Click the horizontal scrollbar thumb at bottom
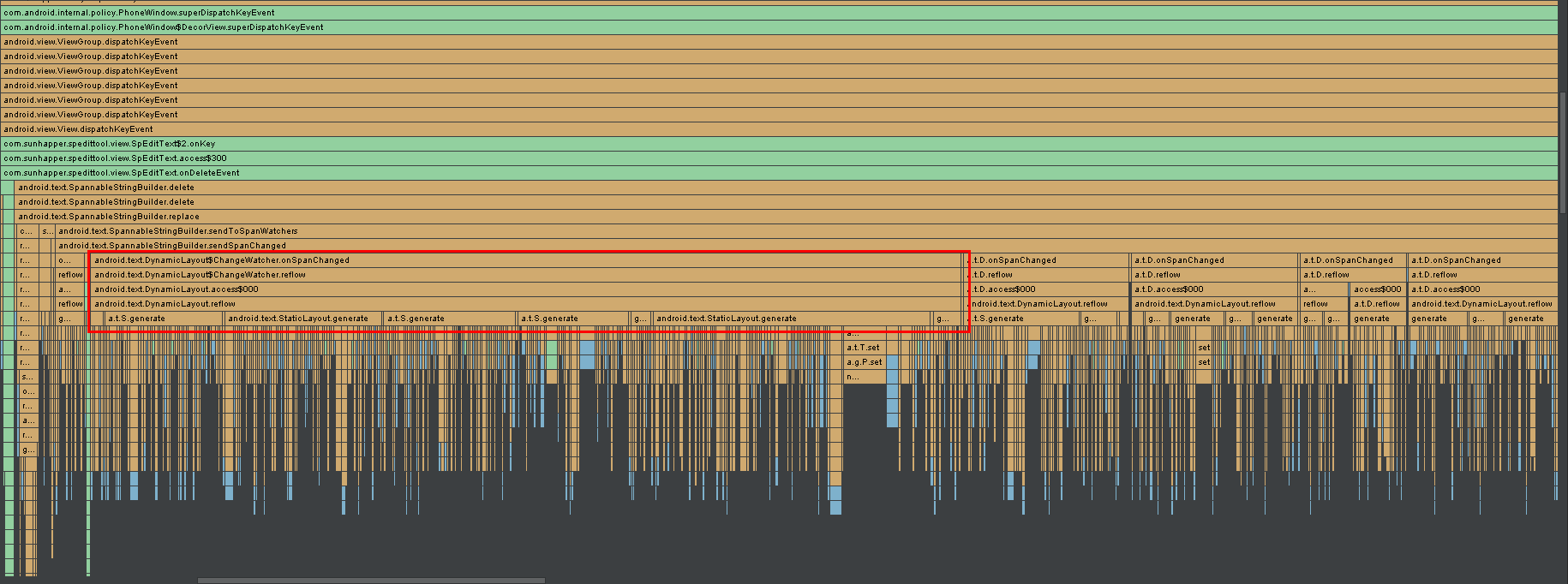The height and width of the screenshot is (584, 1568). tap(371, 581)
